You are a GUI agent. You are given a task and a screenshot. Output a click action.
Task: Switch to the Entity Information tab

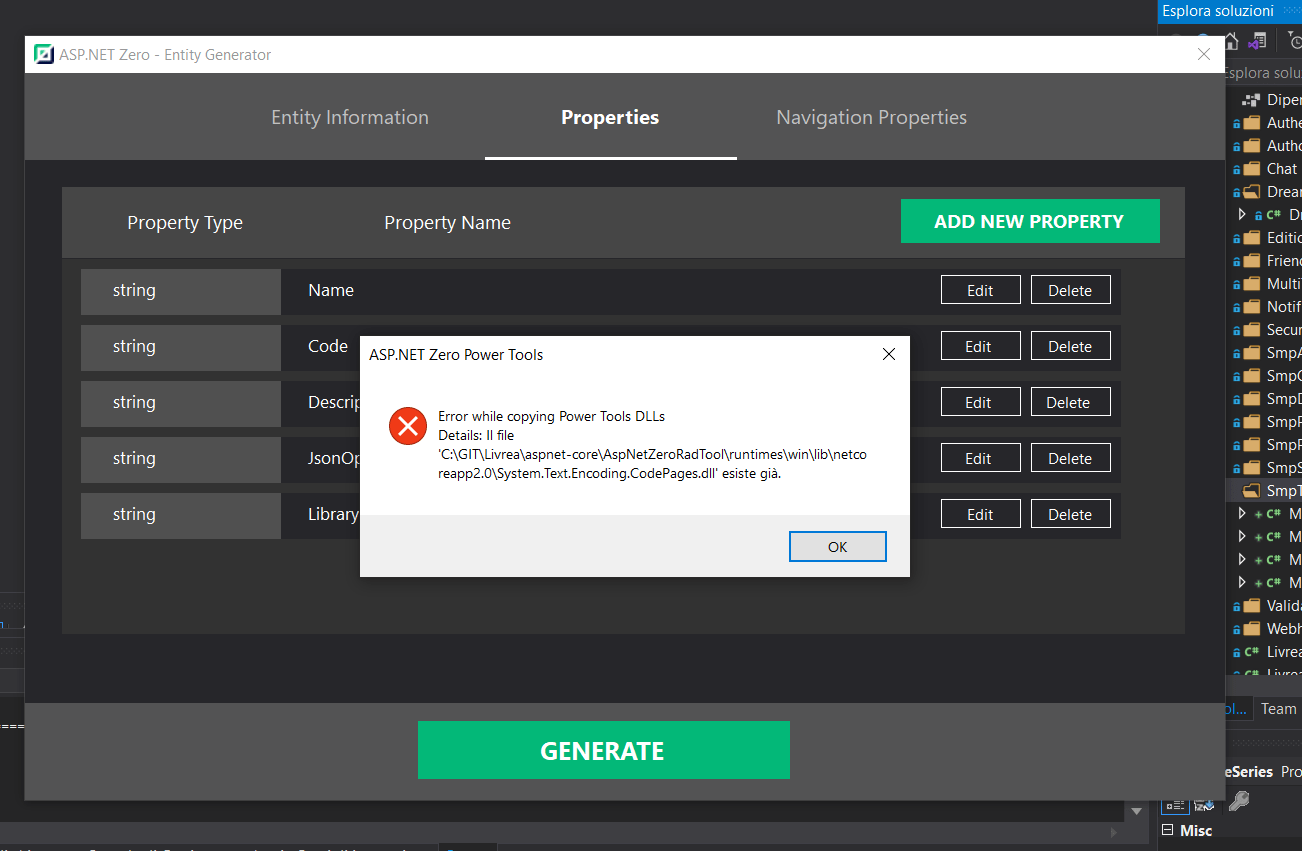pos(350,117)
